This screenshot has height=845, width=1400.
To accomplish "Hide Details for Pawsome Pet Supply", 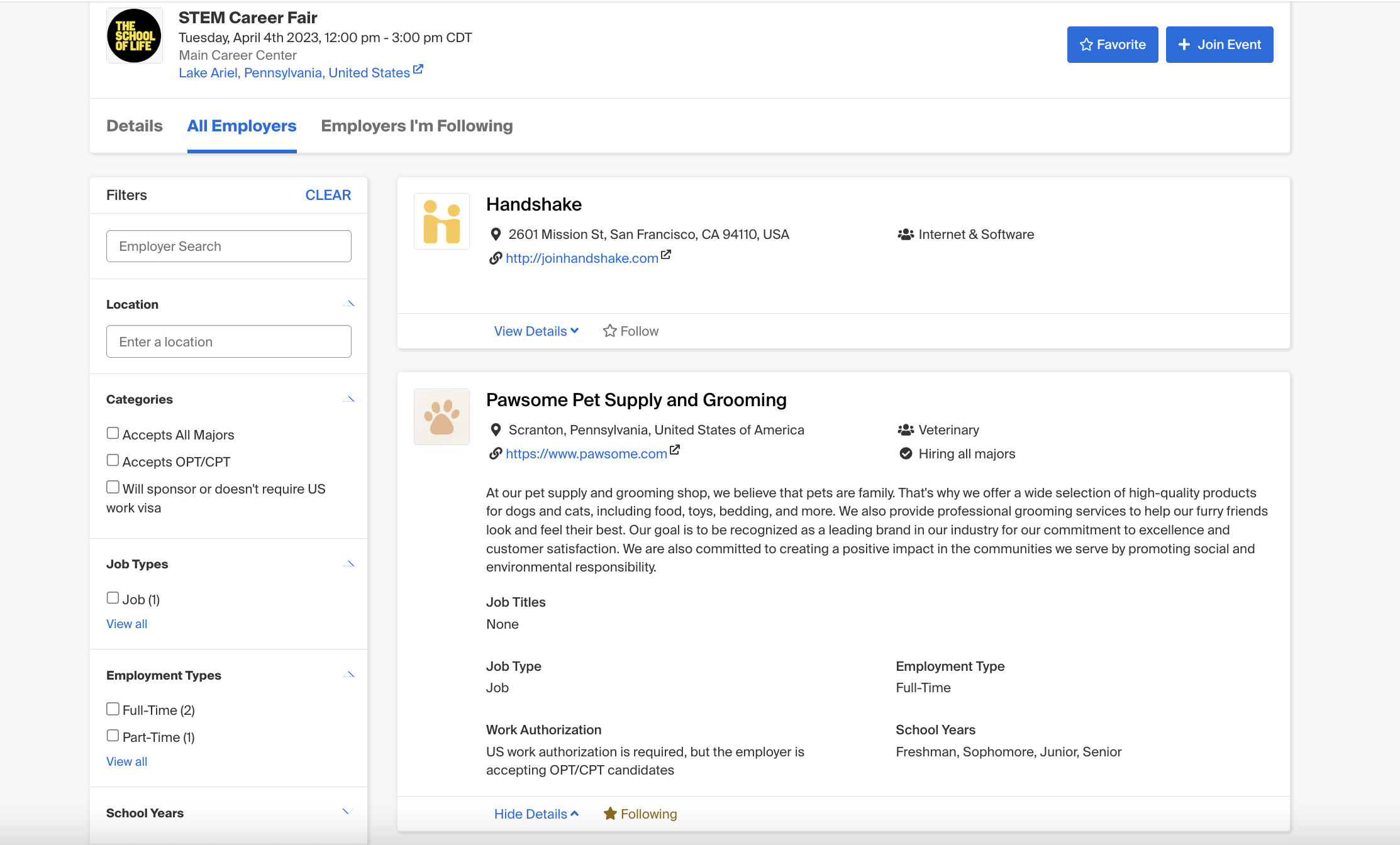I will coord(536,814).
